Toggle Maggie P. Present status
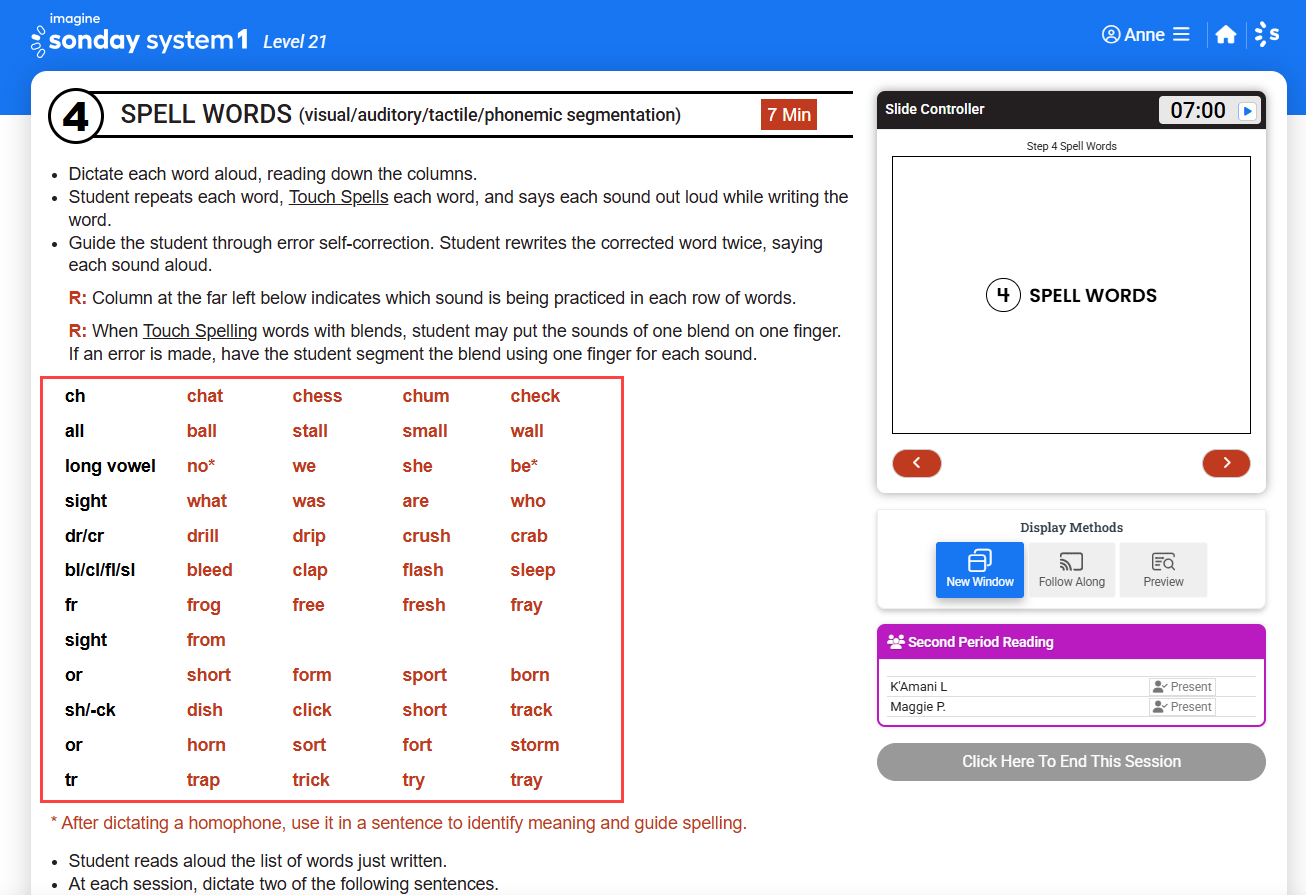 1182,706
